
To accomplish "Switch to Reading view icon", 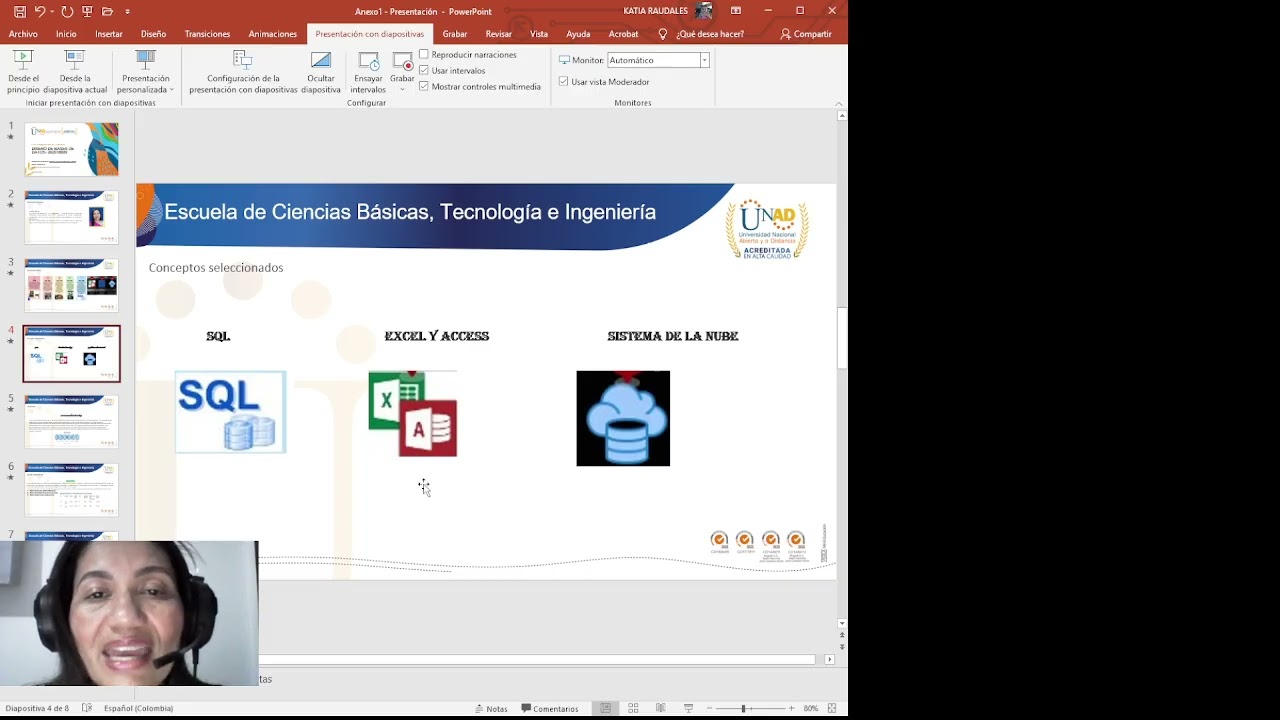I will click(x=660, y=708).
